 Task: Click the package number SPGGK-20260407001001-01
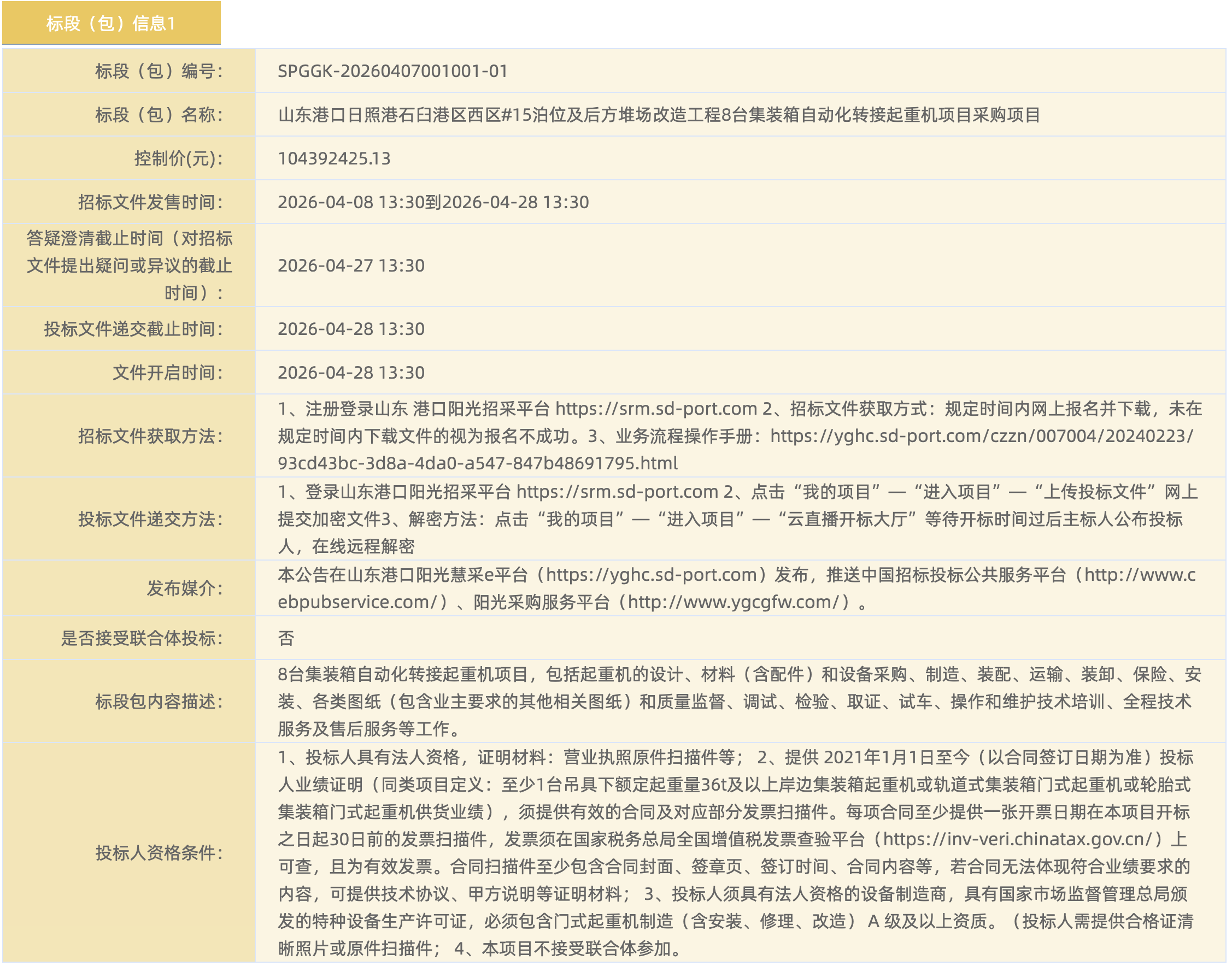tap(392, 71)
